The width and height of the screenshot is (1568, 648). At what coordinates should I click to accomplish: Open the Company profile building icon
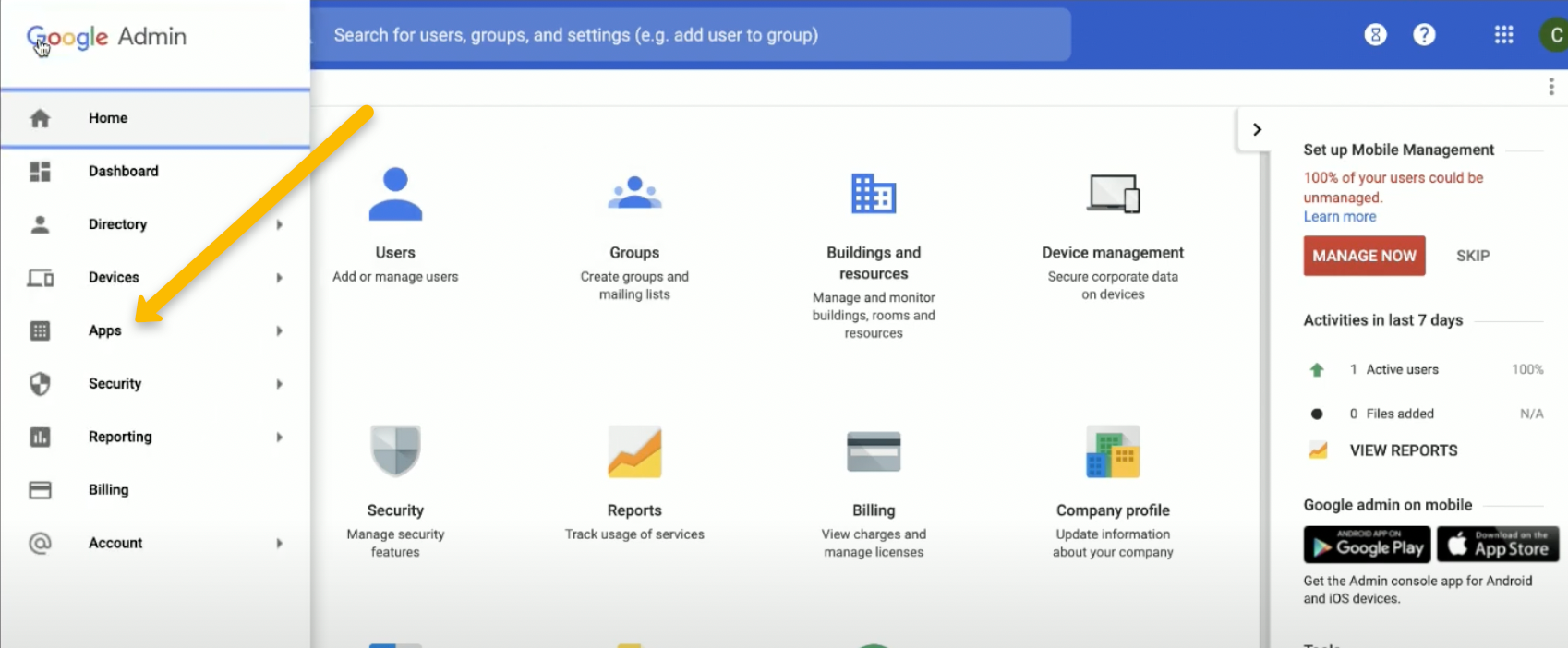1113,451
